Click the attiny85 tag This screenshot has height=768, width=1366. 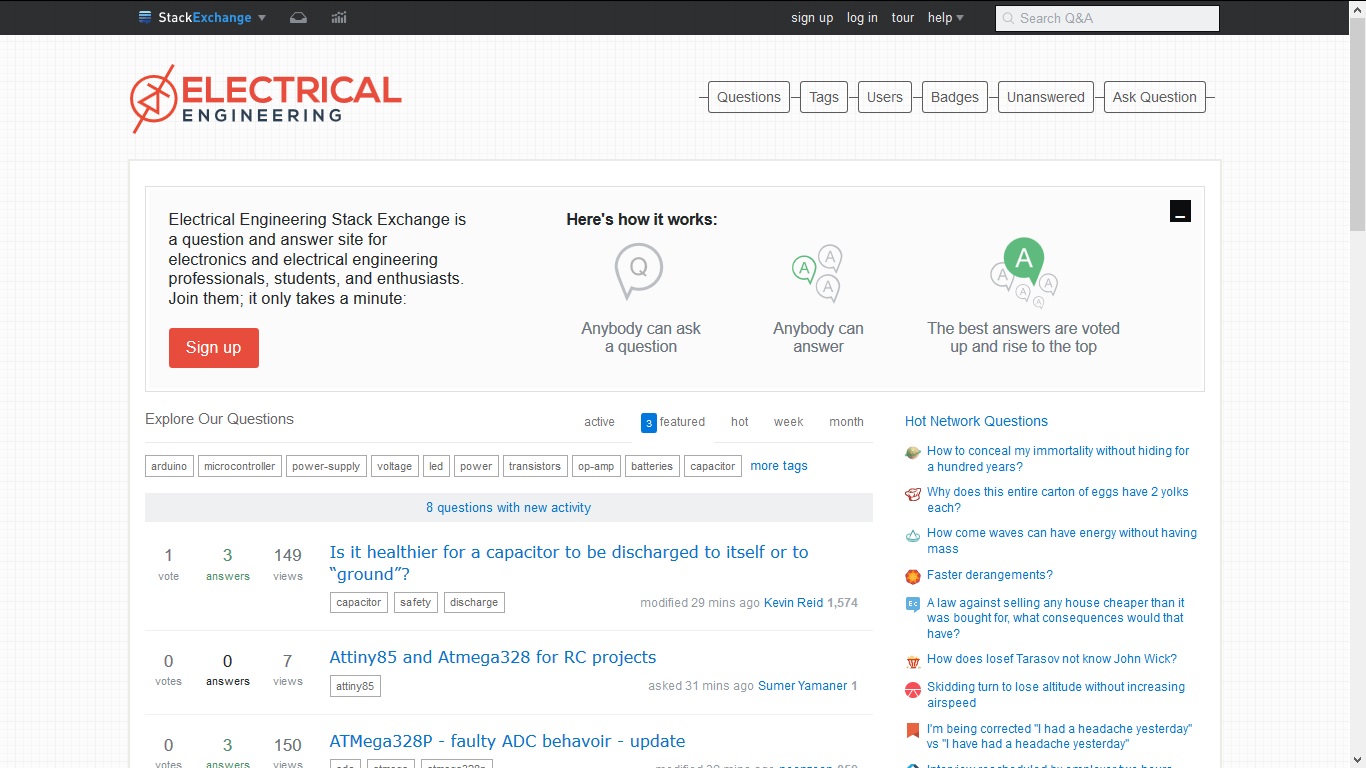coord(355,686)
